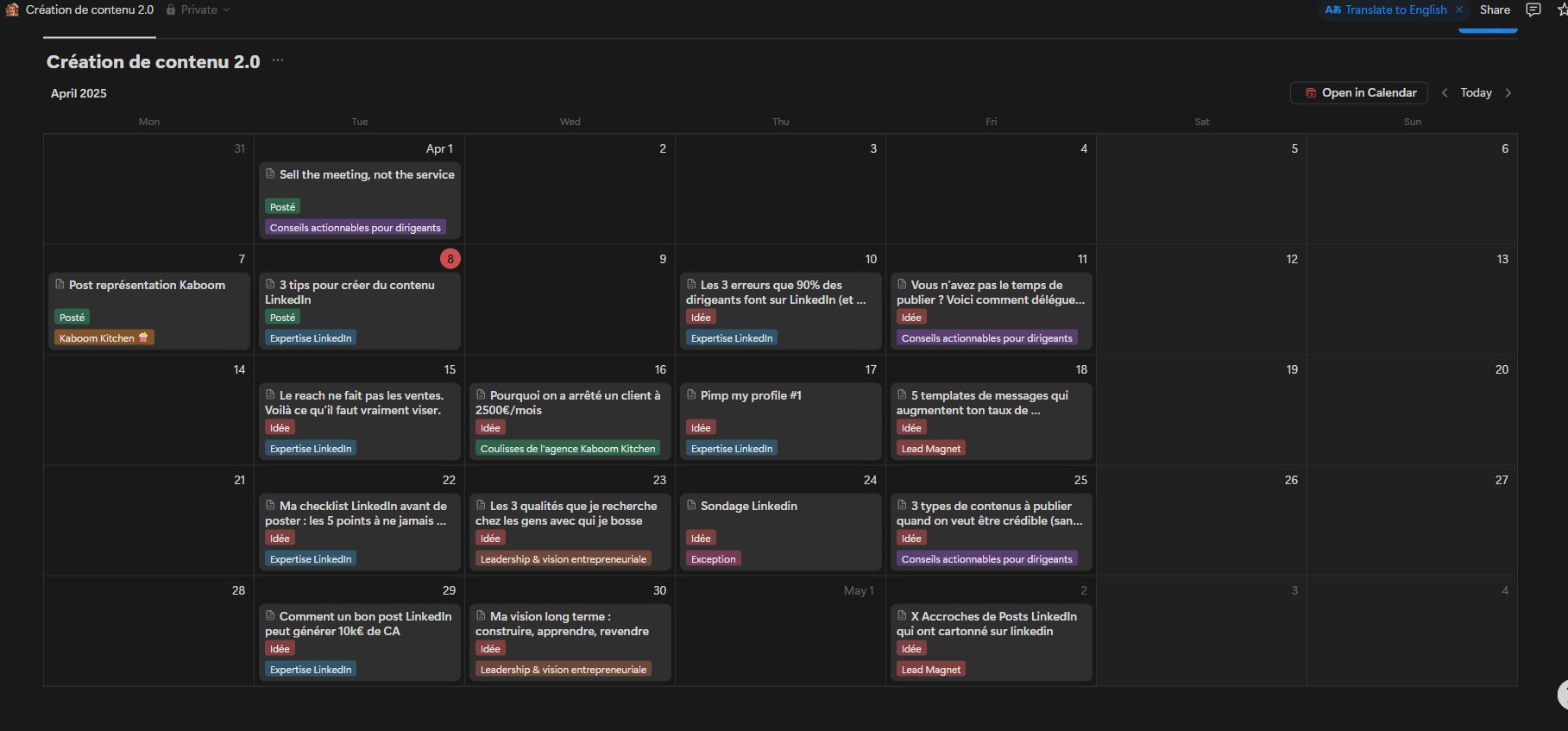
Task: Click the green Posté tag on Kaboom post
Action: [x=72, y=317]
